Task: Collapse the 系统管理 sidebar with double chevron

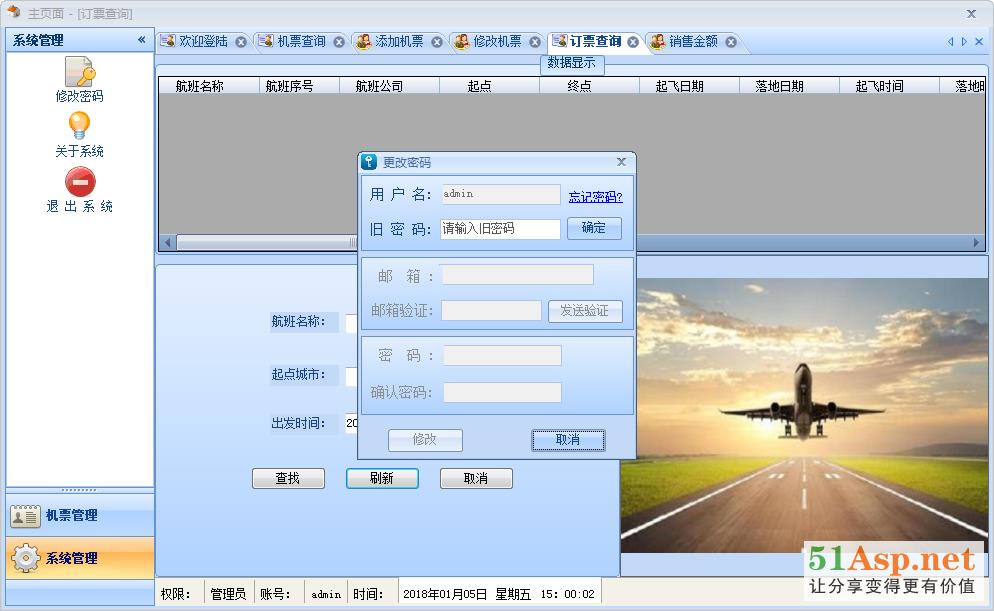Action: point(141,40)
